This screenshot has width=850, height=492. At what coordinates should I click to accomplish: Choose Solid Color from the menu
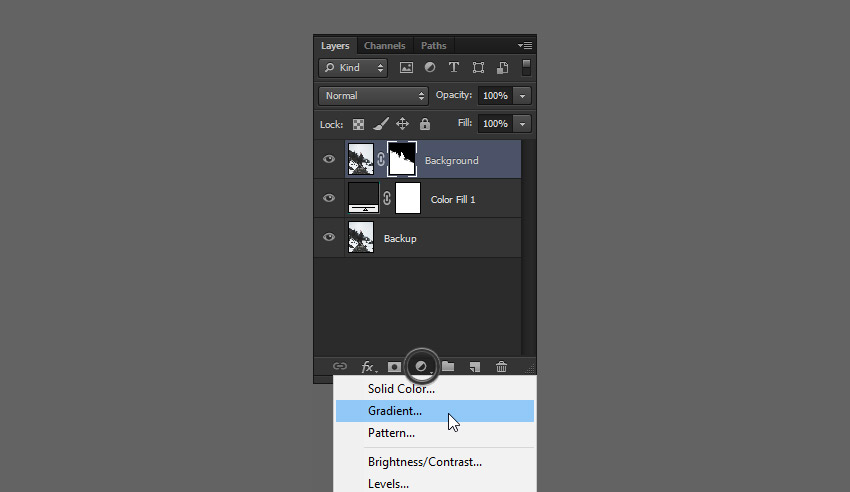point(435,389)
